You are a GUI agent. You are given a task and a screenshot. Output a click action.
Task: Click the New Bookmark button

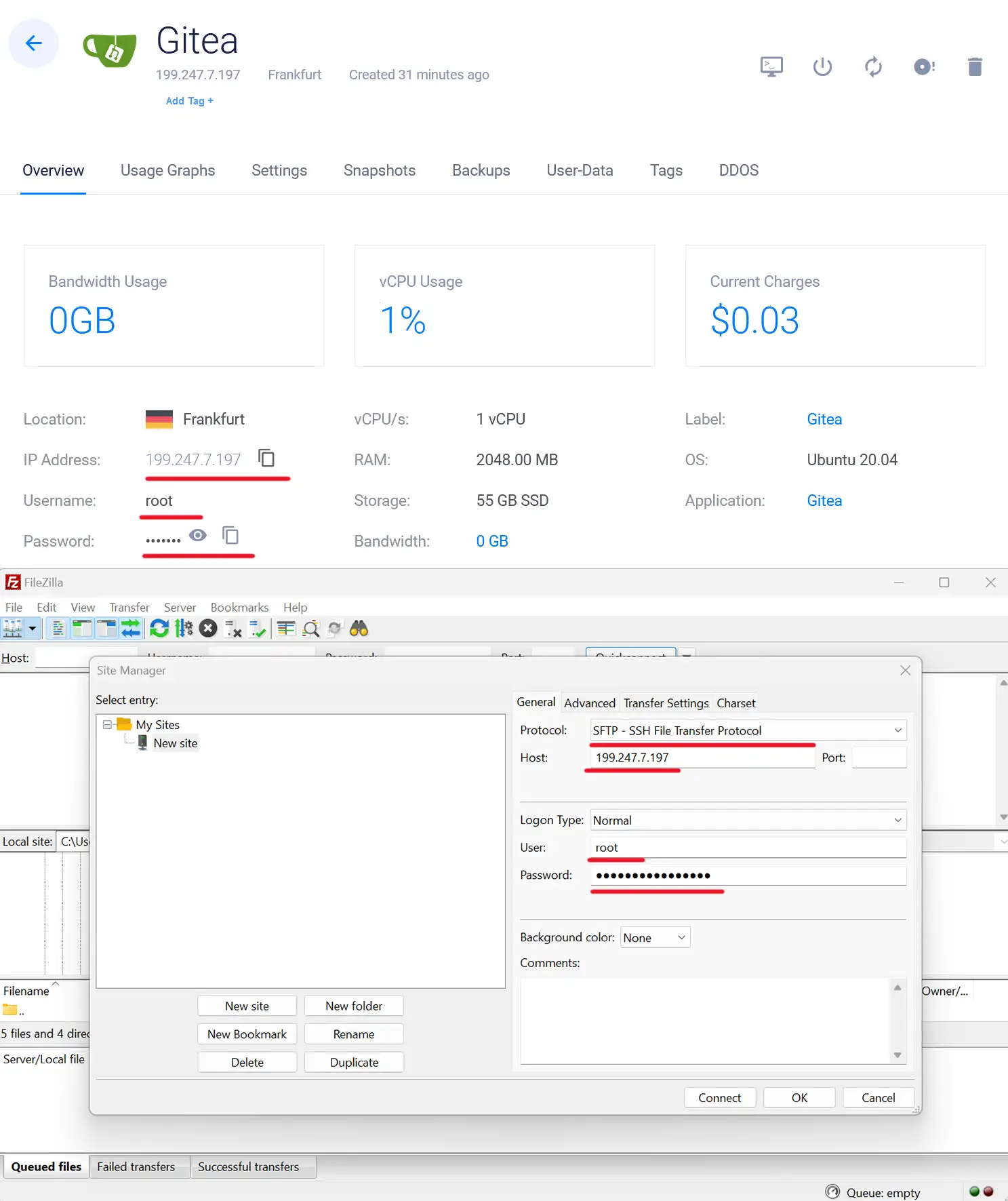pyautogui.click(x=247, y=1034)
